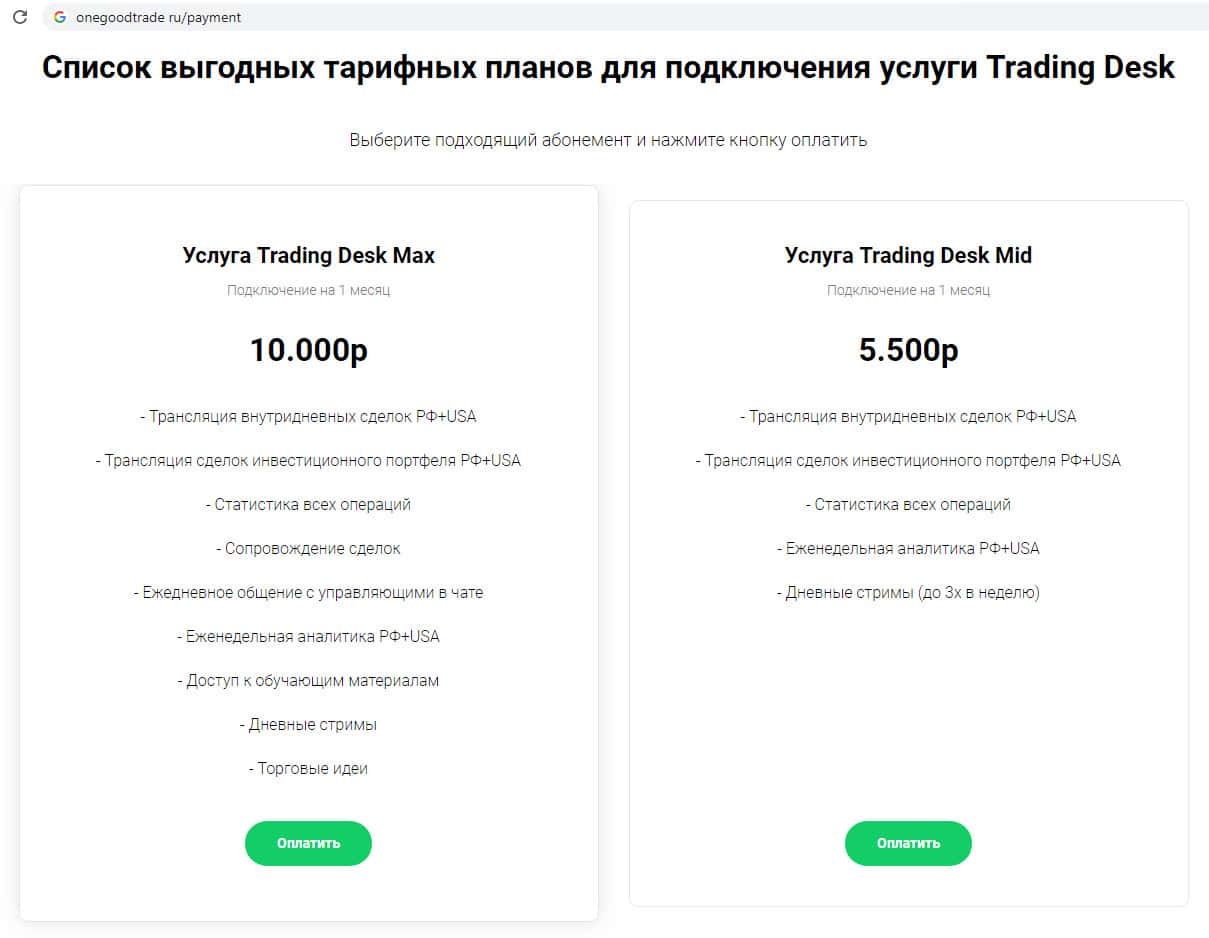Click the Google site icon in address bar

pyautogui.click(x=59, y=17)
